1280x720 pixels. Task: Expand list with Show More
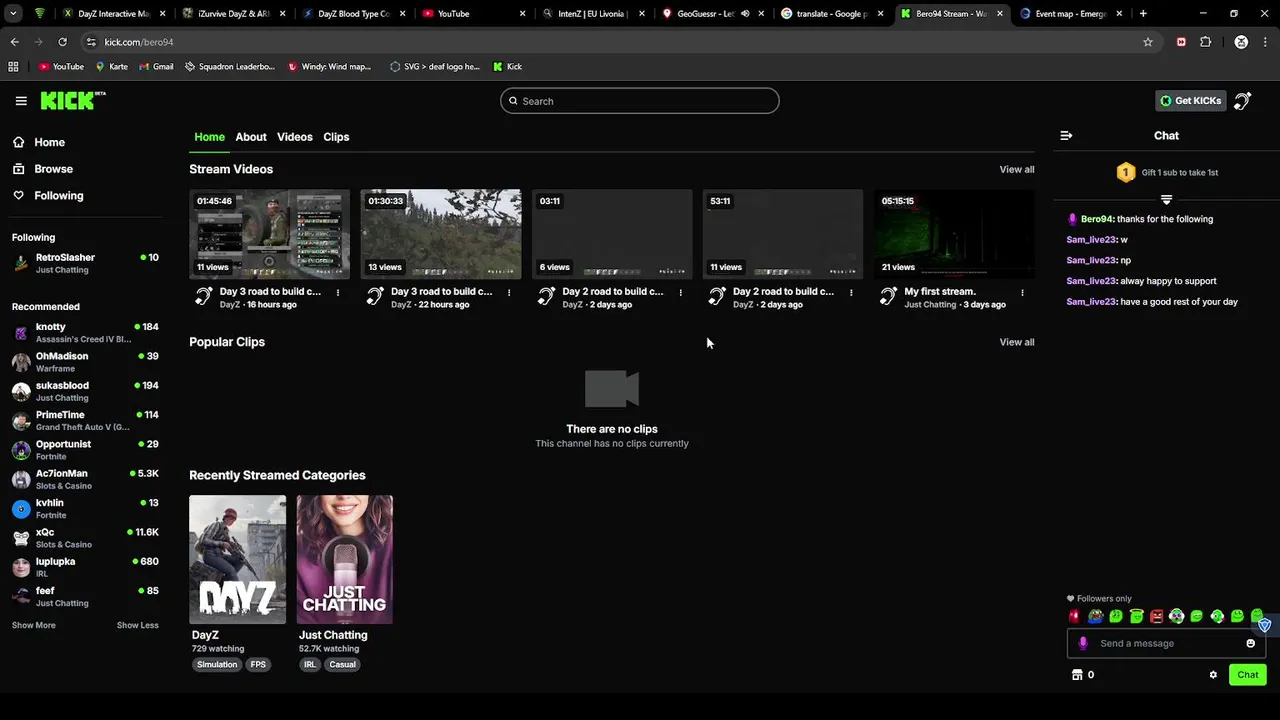[x=33, y=625]
